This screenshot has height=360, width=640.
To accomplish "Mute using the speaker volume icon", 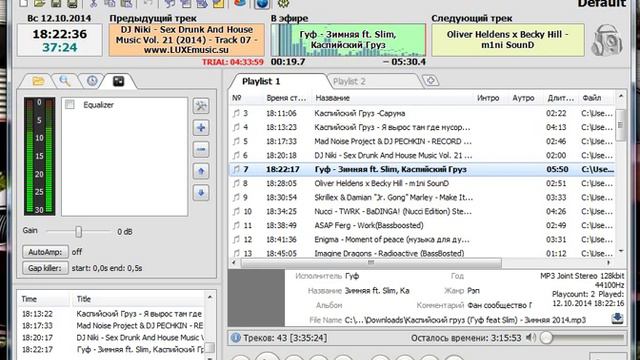I will (531, 338).
